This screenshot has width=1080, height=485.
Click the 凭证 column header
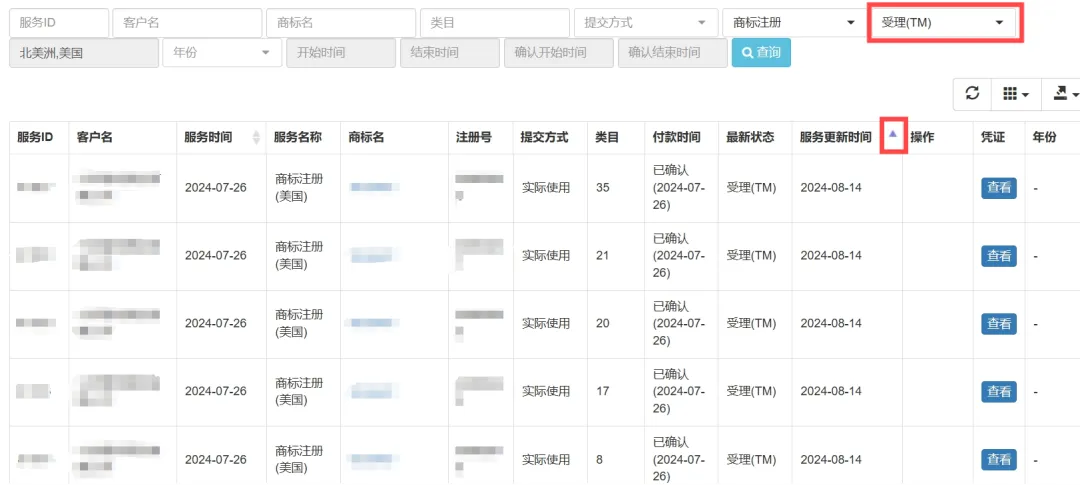993,137
